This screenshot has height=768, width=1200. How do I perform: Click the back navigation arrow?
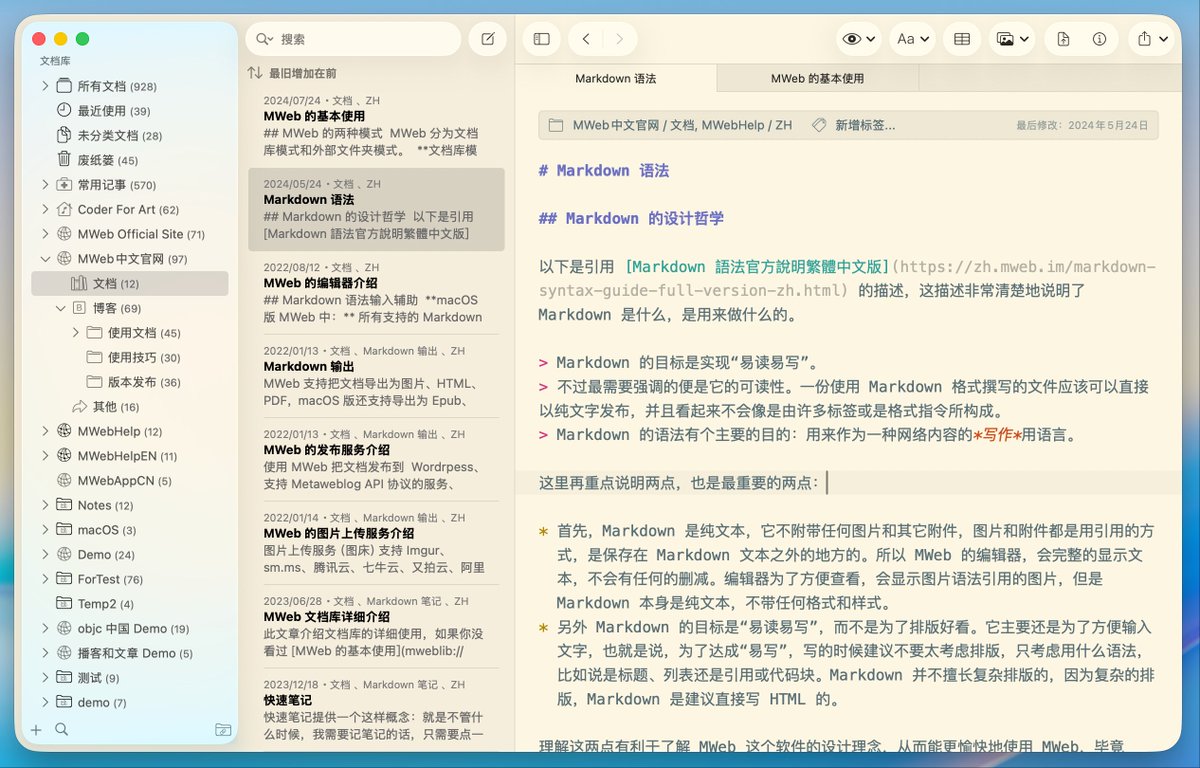pyautogui.click(x=585, y=38)
